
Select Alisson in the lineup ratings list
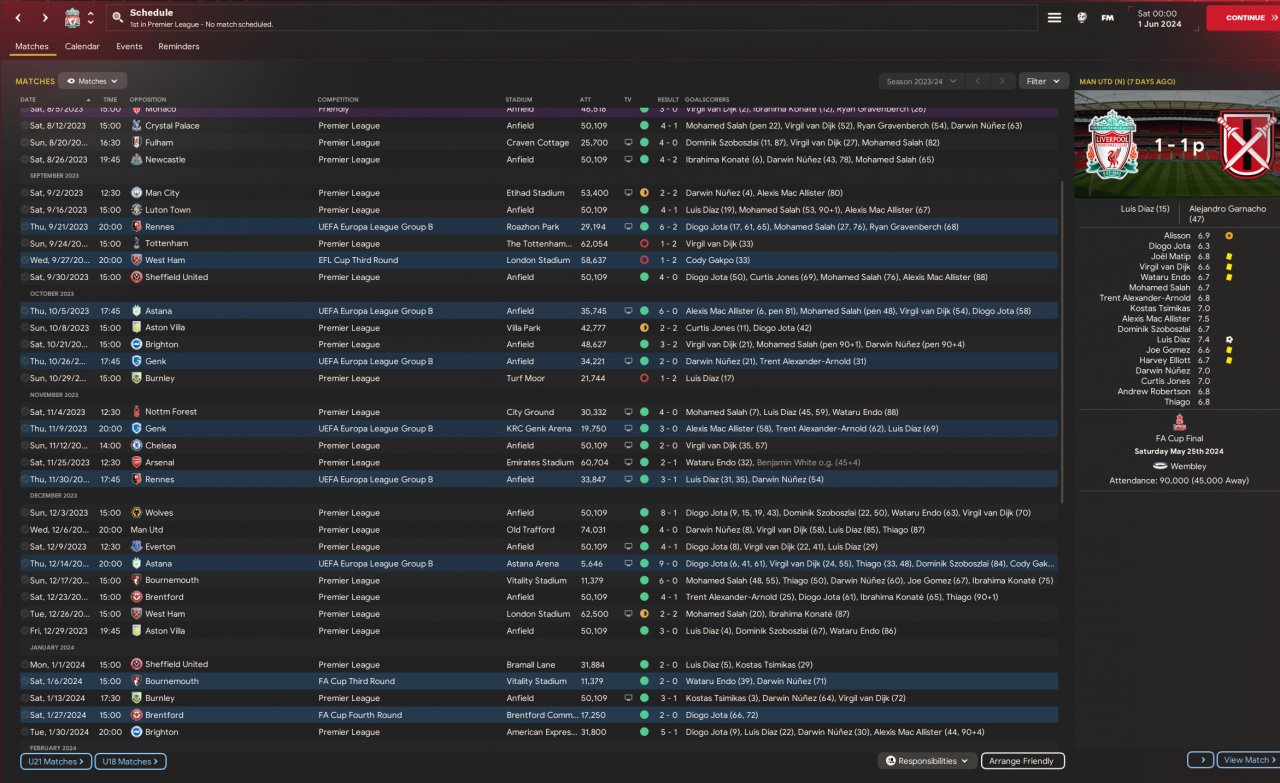1177,236
